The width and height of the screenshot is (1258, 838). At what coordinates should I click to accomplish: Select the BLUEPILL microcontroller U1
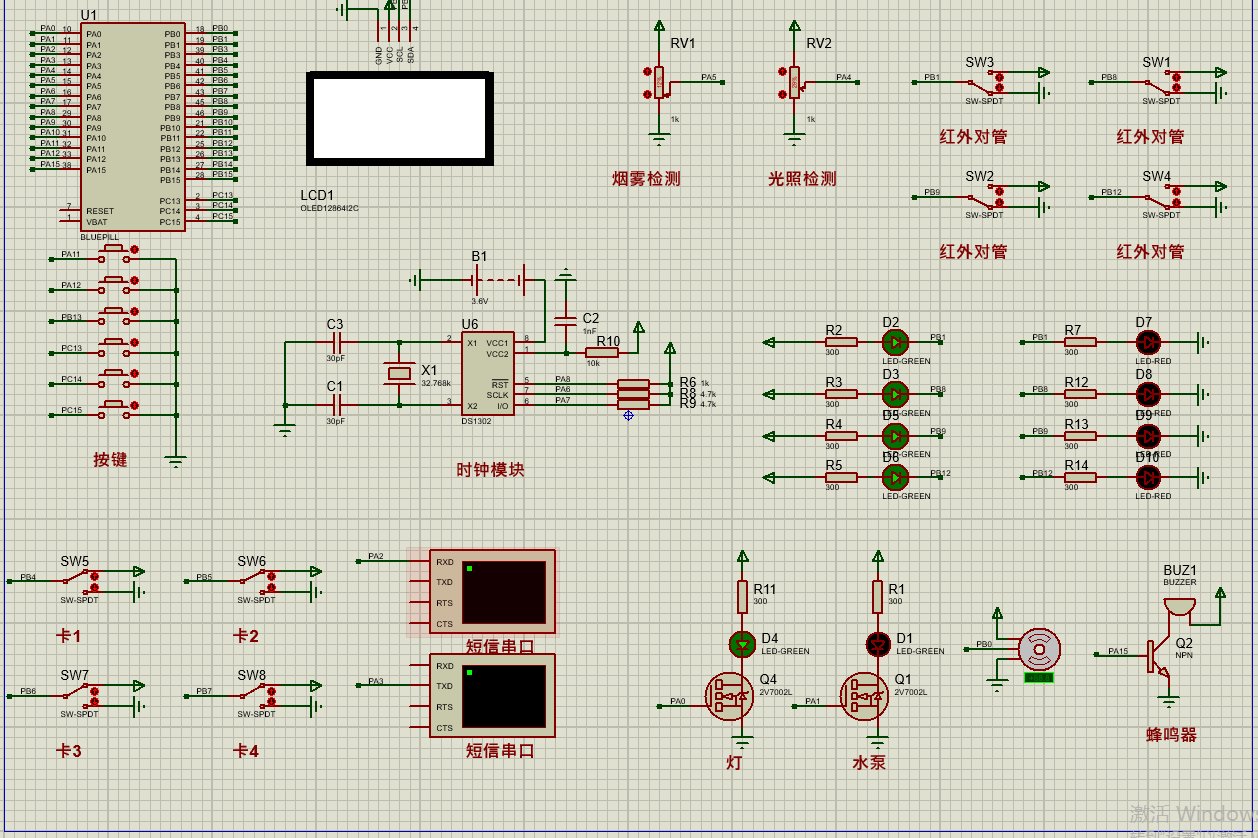point(133,127)
